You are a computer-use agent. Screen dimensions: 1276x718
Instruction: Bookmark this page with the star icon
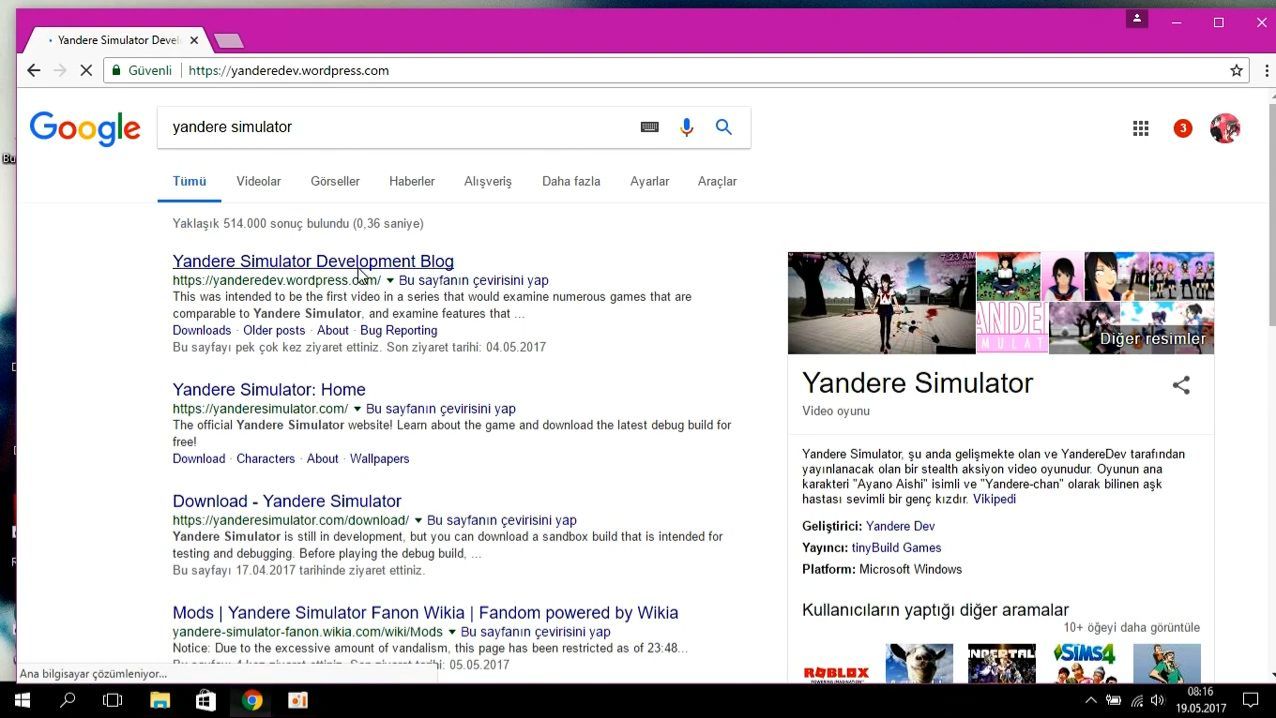click(x=1237, y=70)
